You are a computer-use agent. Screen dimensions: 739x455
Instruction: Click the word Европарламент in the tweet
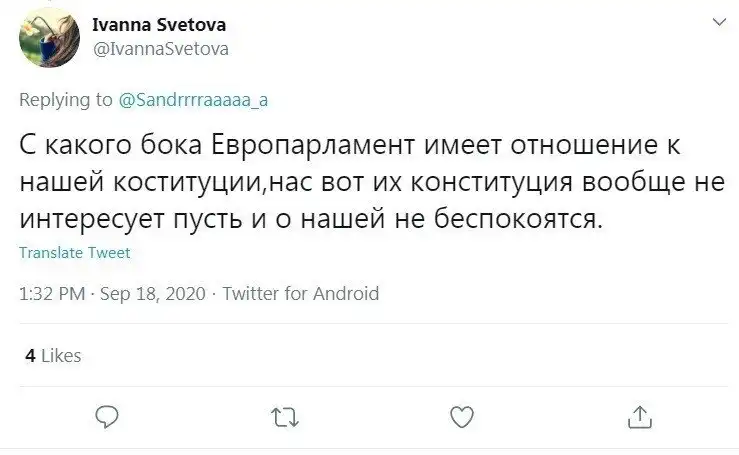tap(310, 145)
